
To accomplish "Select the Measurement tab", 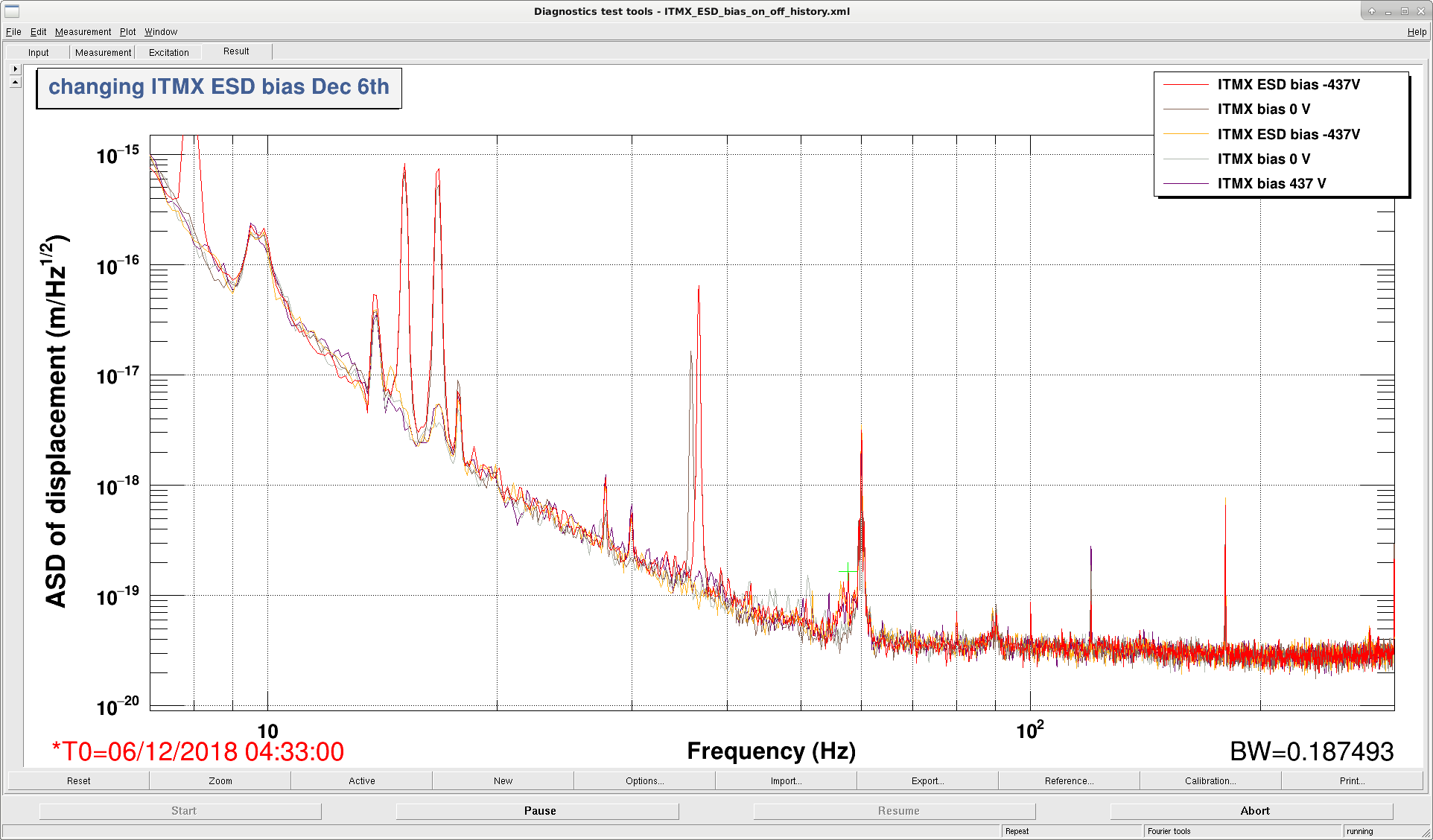I will pos(103,52).
